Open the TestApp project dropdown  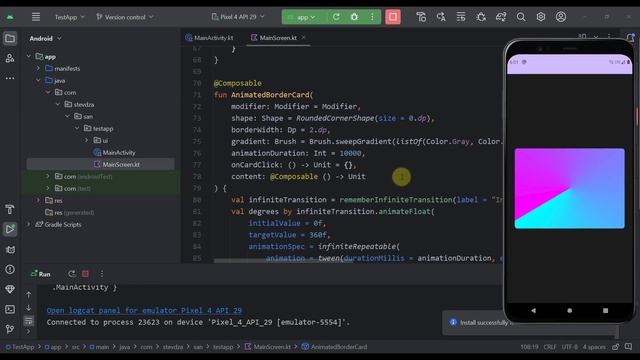(69, 17)
